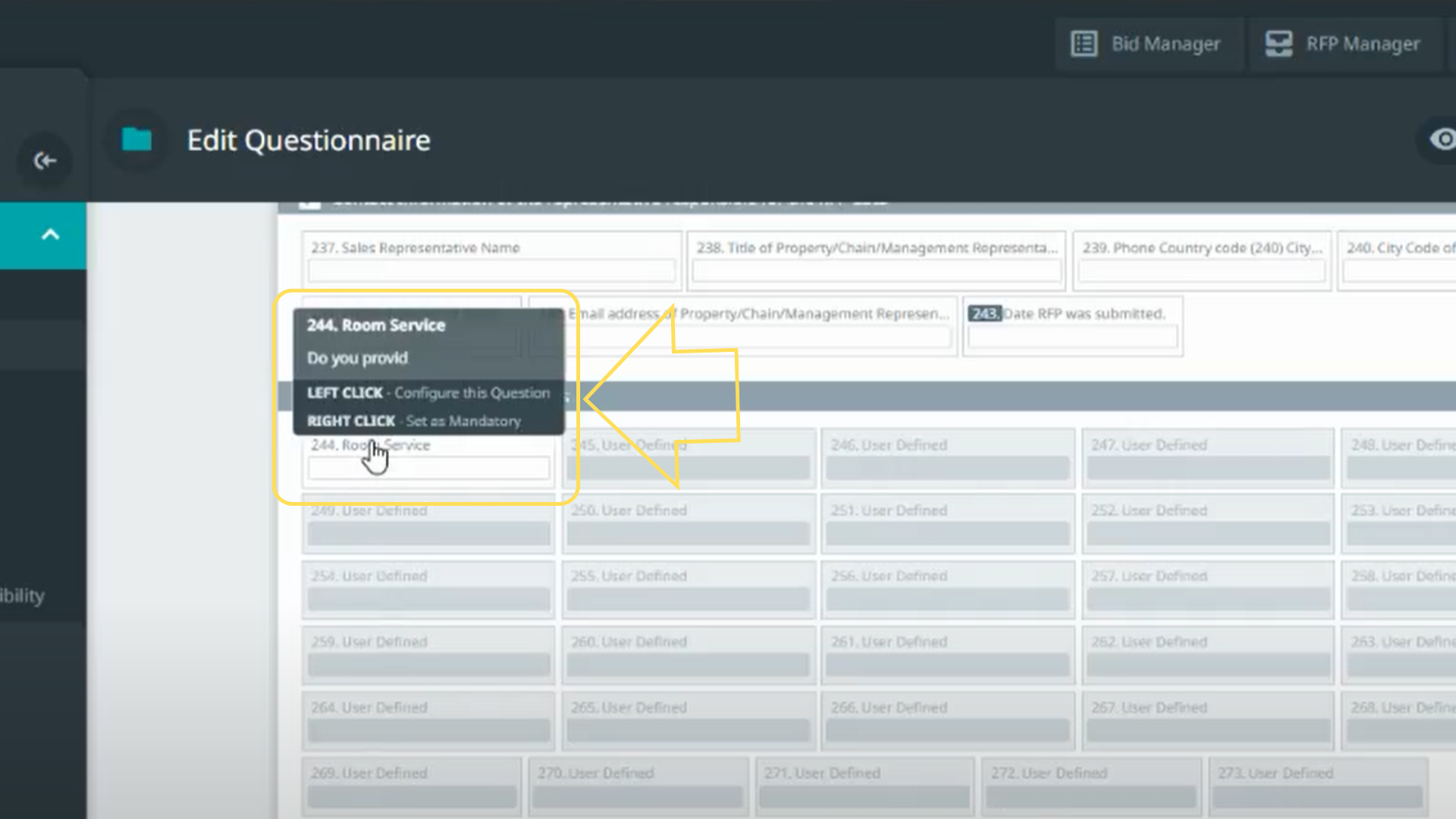Select question 243 Date RFP was submitted
1456x819 pixels.
(x=1084, y=314)
